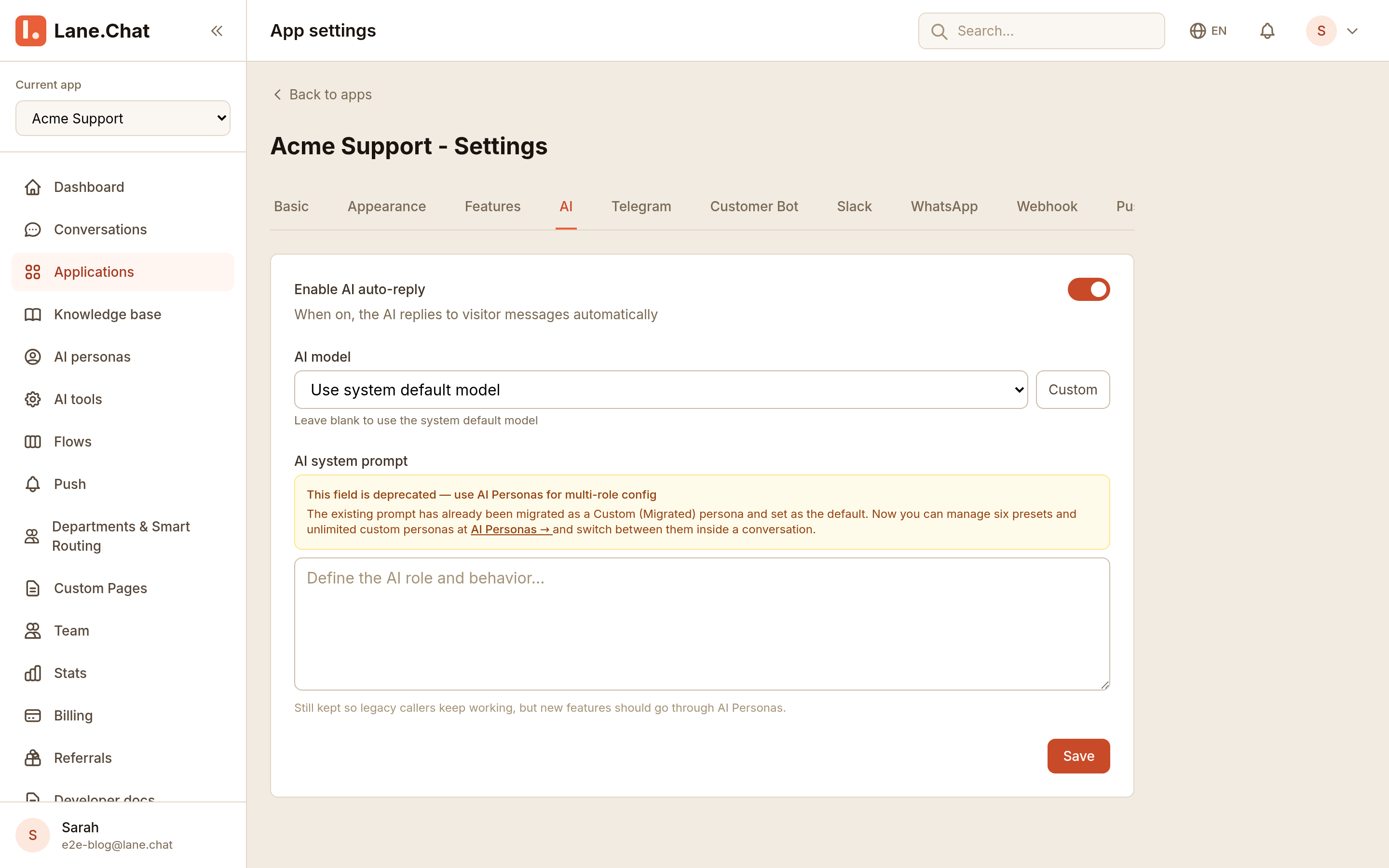
Task: Open the AI model dropdown
Action: pyautogui.click(x=661, y=390)
